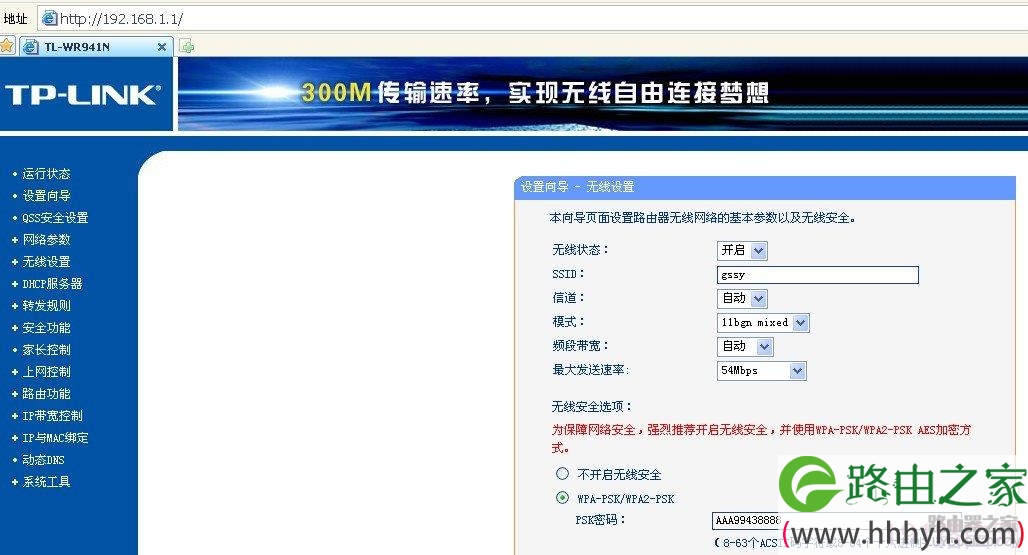Expand IP与MAC绑定 menu
The height and width of the screenshot is (555, 1028).
coord(55,438)
